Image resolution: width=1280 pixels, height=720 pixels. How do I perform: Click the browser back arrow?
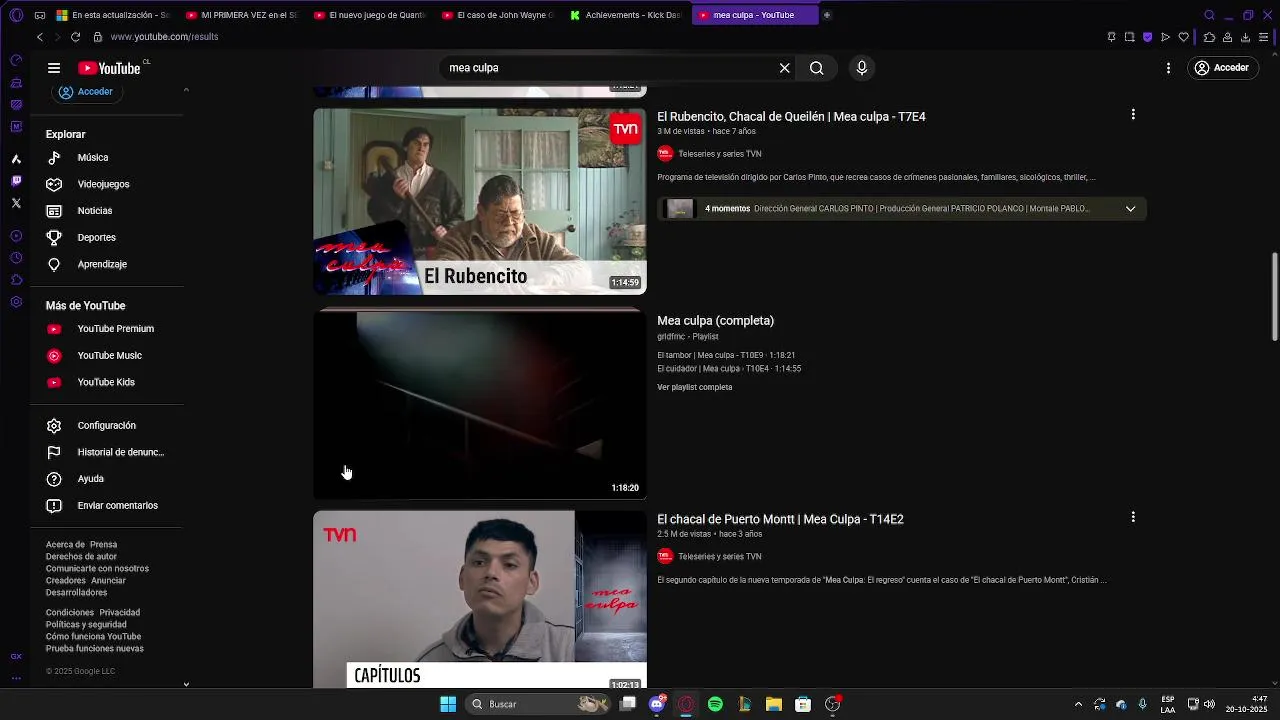point(40,37)
